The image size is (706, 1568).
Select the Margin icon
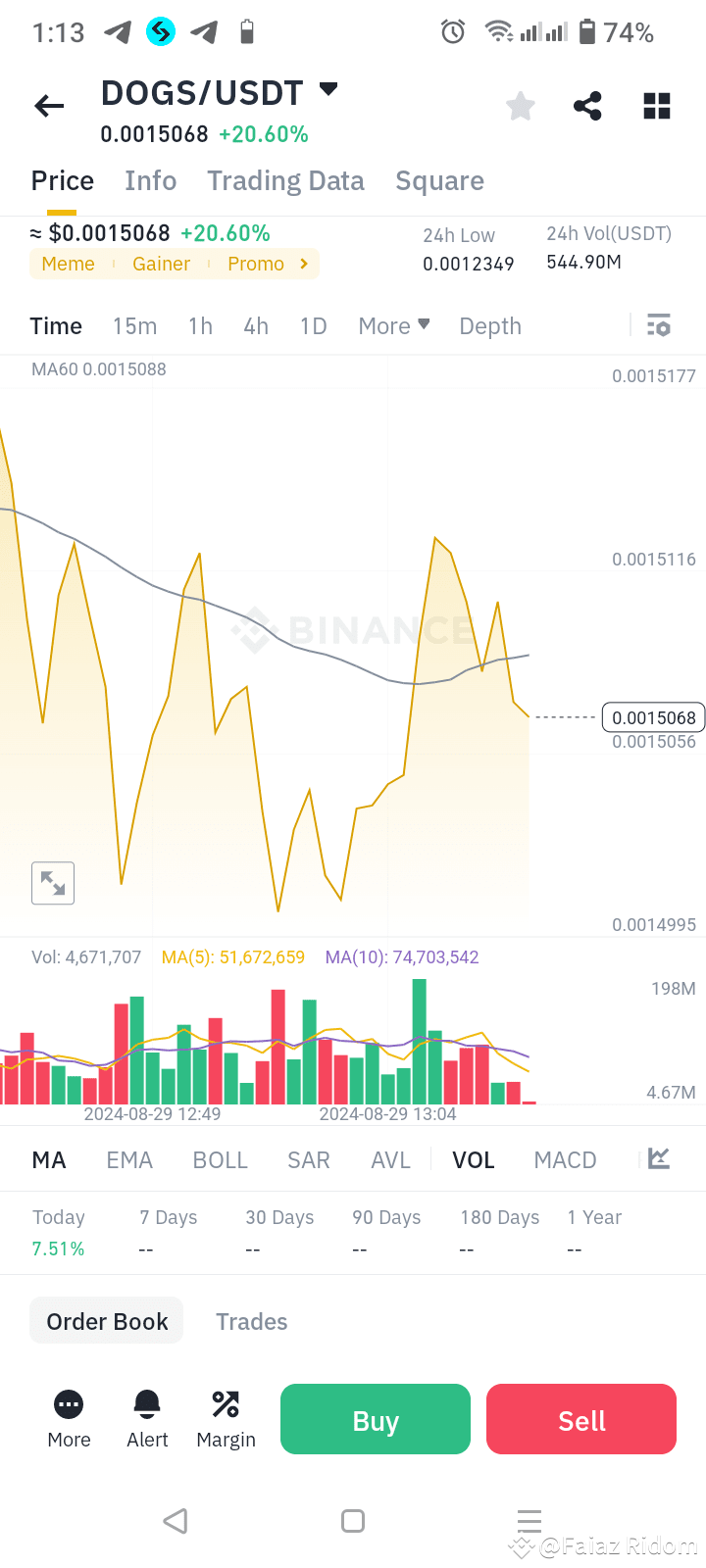click(226, 1404)
